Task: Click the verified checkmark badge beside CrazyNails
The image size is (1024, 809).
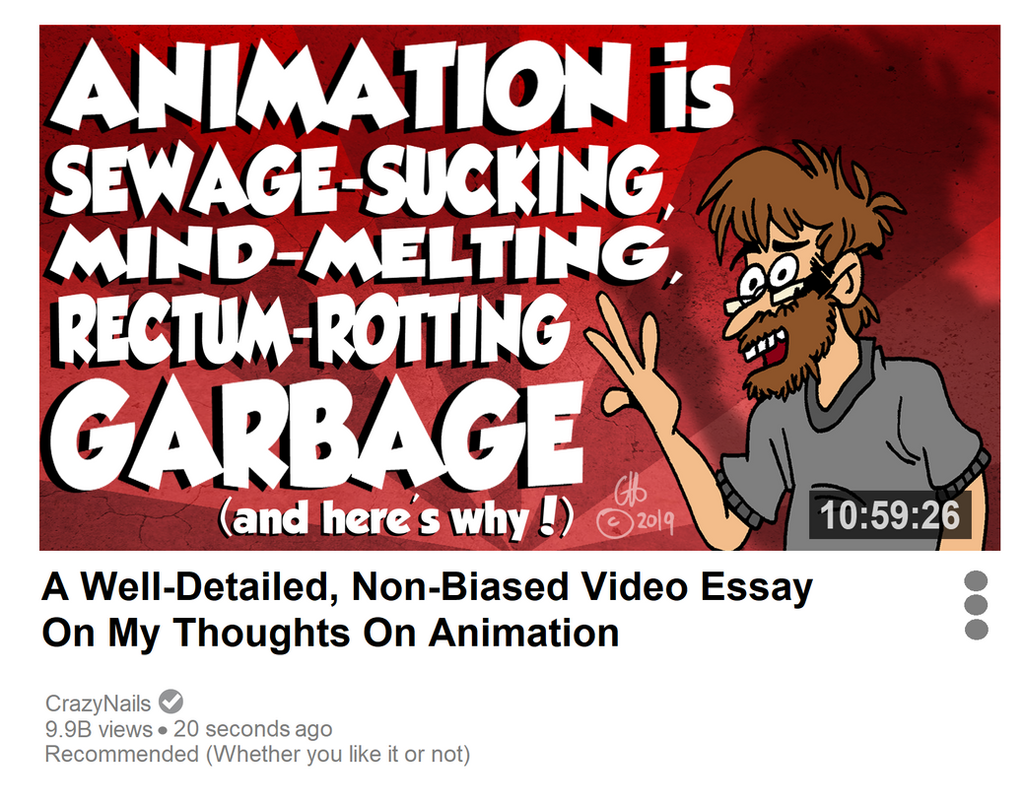Action: pos(171,703)
